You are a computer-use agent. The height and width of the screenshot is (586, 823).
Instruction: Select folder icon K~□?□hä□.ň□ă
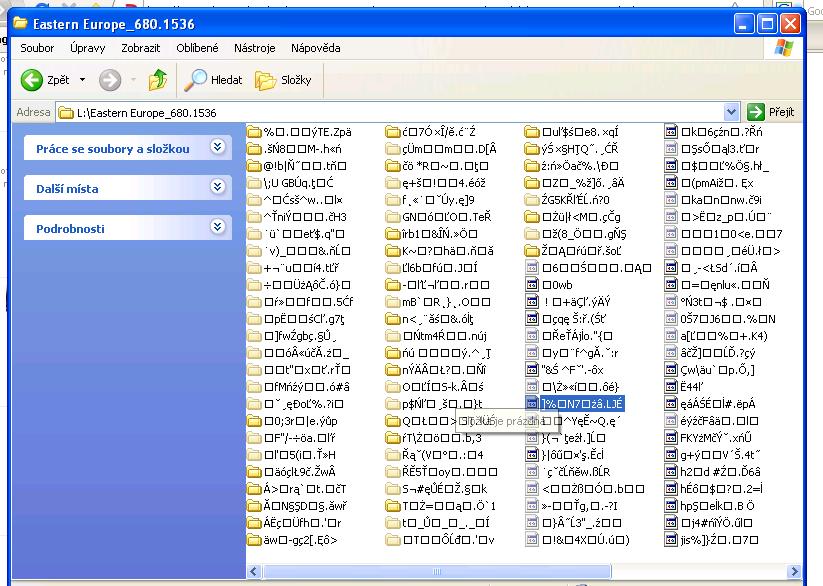393,251
